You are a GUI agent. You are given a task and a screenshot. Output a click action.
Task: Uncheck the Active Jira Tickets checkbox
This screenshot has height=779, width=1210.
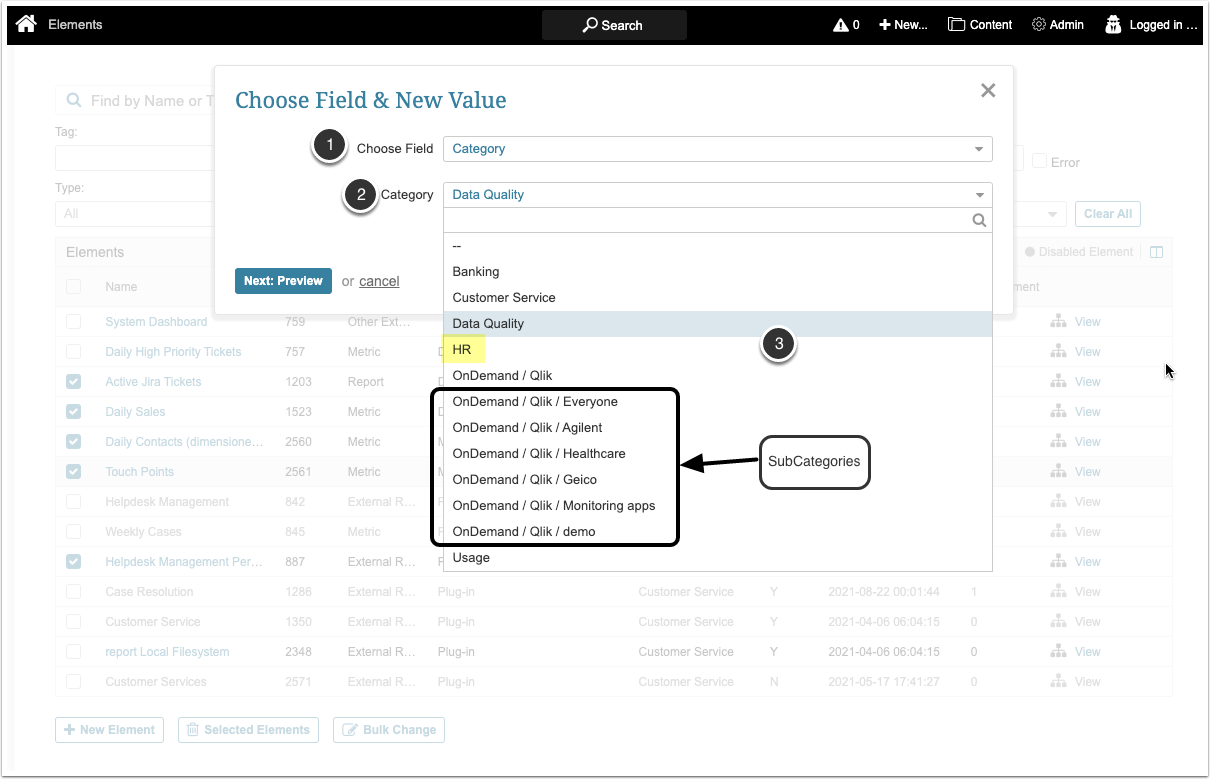[74, 382]
